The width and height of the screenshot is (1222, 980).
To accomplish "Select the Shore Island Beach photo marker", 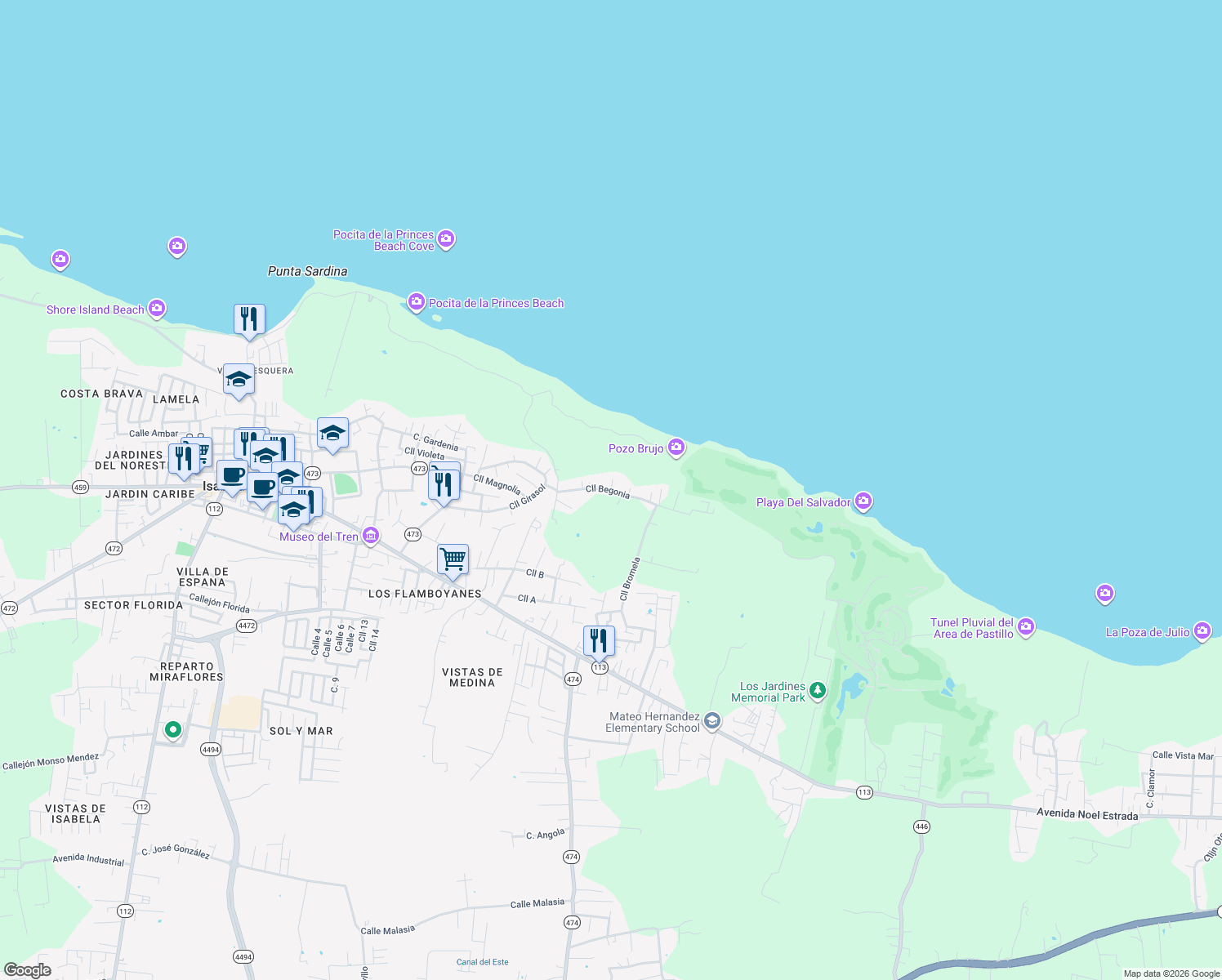I will click(157, 308).
